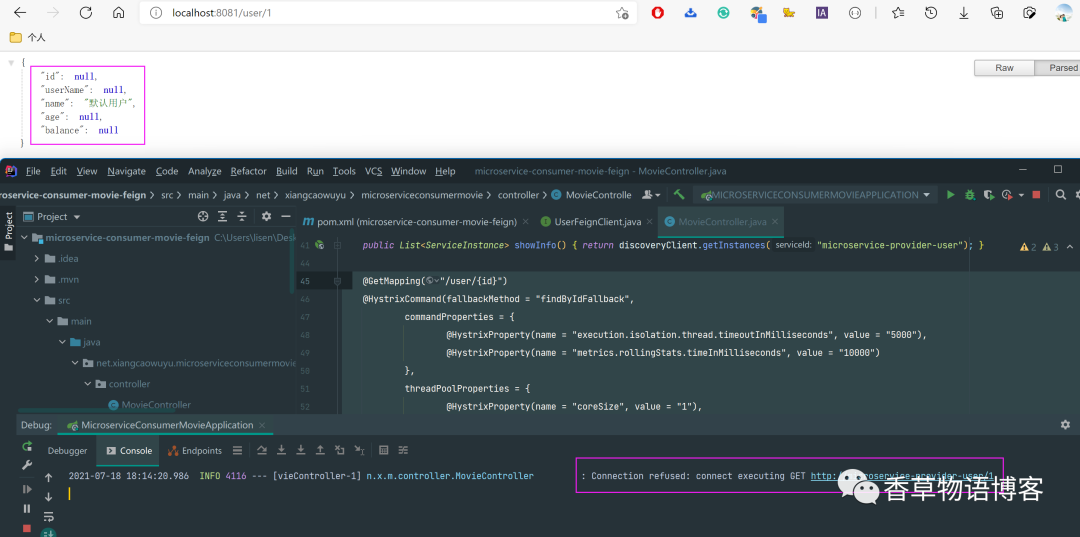The width and height of the screenshot is (1080, 537).
Task: Close the MovieController.java tab
Action: pyautogui.click(x=775, y=222)
